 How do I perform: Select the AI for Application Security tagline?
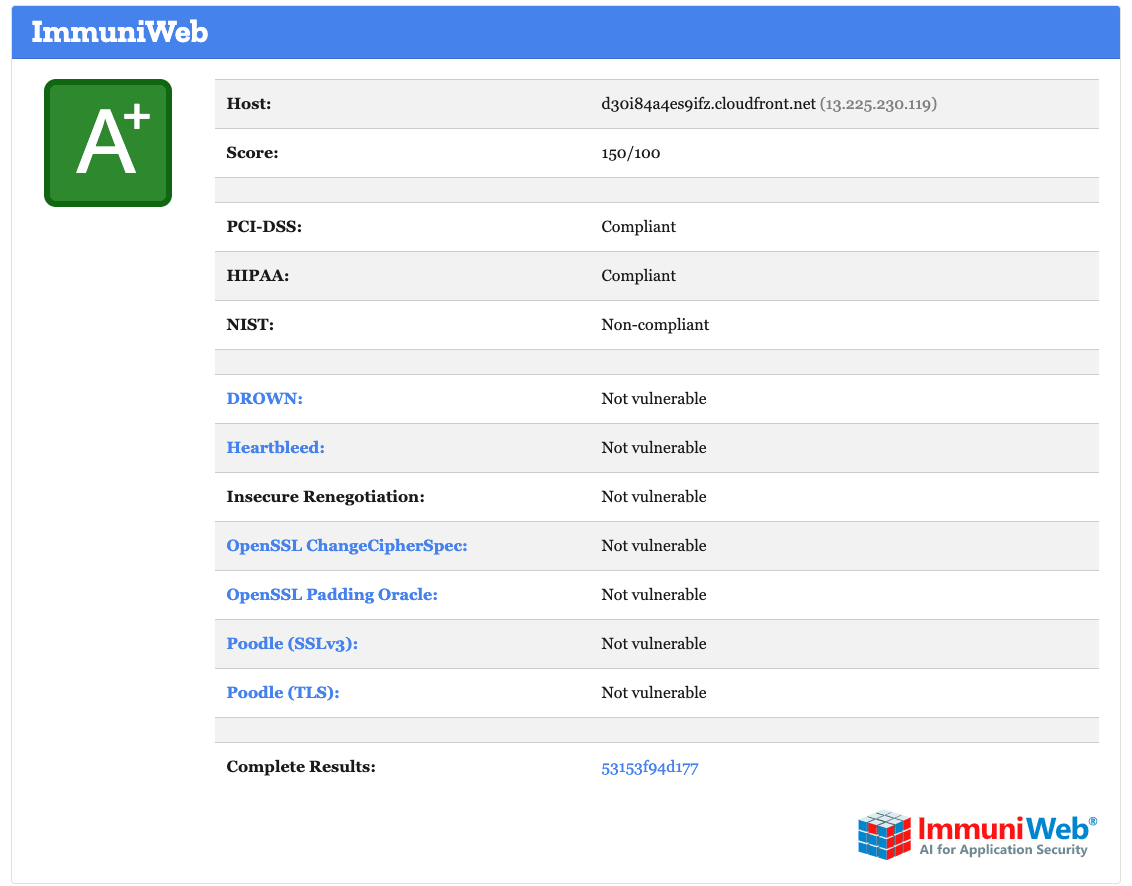(x=1003, y=850)
